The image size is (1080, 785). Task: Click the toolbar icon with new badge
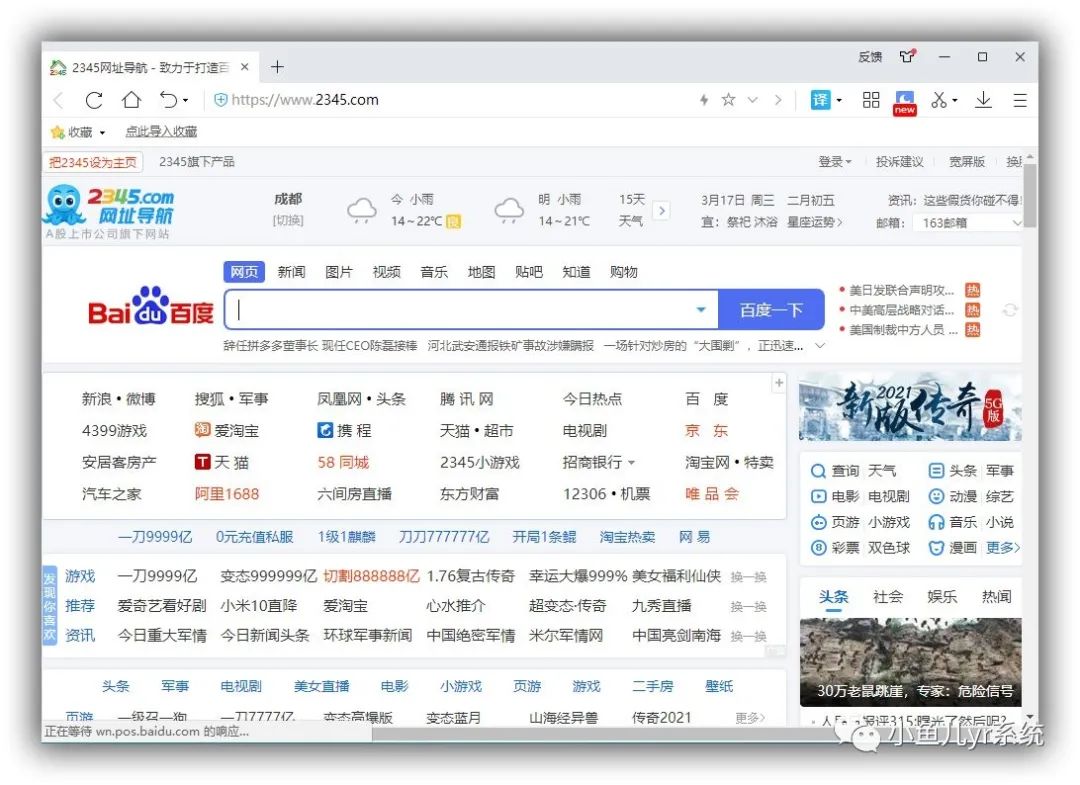(x=904, y=103)
